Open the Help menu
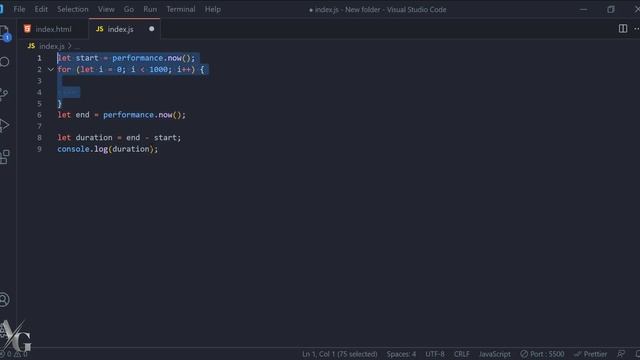The image size is (640, 360). click(x=213, y=9)
